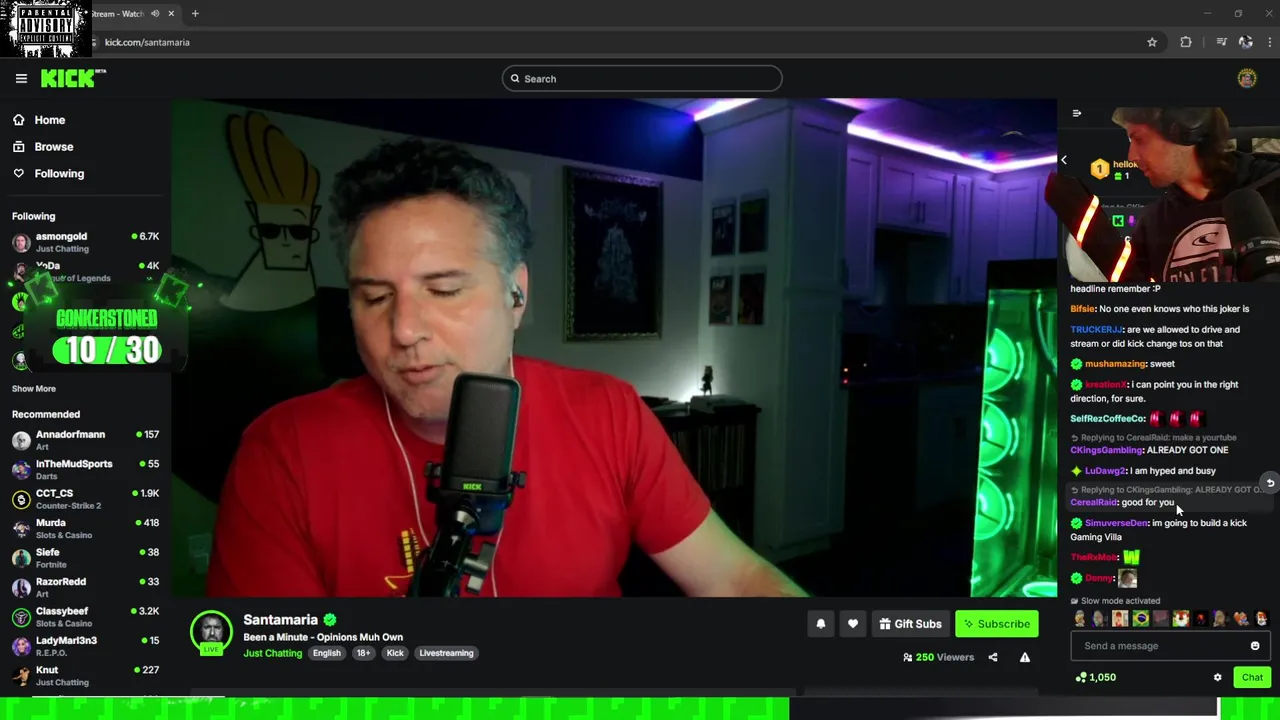1280x720 pixels.
Task: Open the Chrome three-dot menu
Action: [1271, 42]
